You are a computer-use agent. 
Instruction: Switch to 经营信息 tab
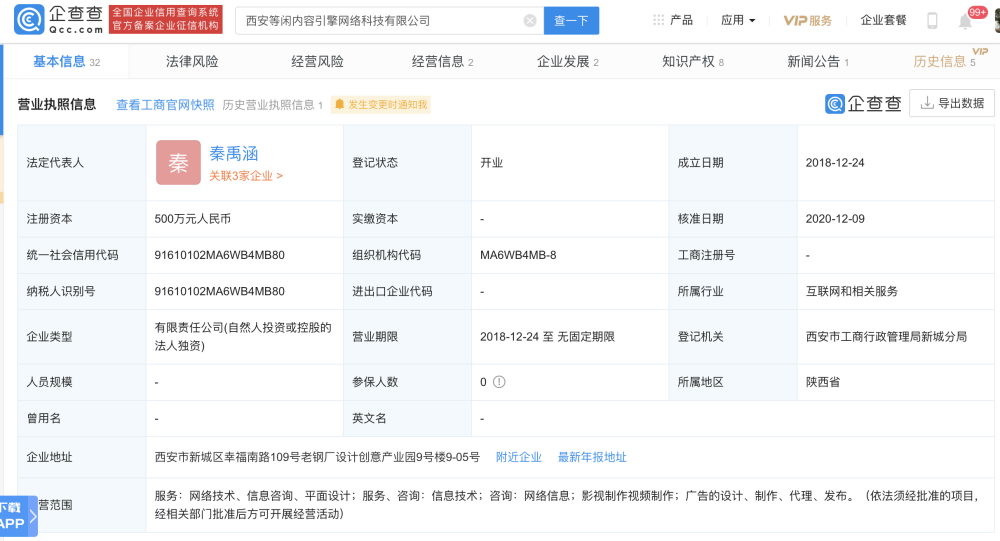point(442,61)
